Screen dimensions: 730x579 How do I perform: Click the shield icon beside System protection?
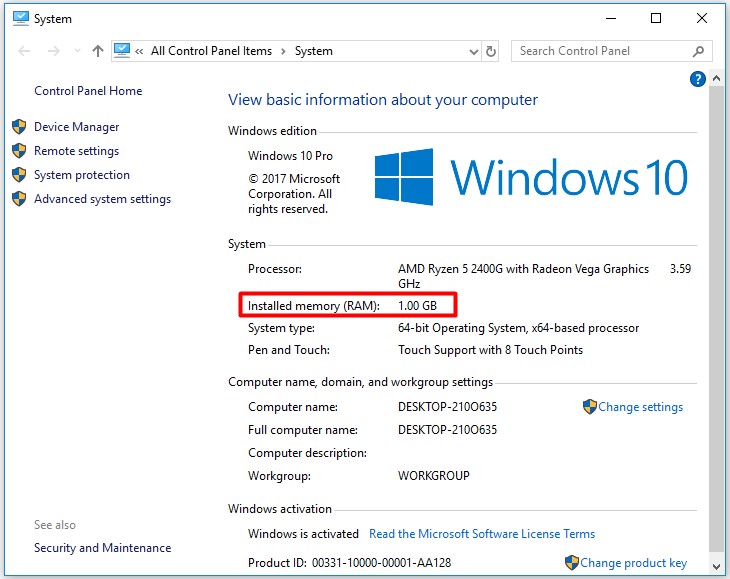point(19,175)
